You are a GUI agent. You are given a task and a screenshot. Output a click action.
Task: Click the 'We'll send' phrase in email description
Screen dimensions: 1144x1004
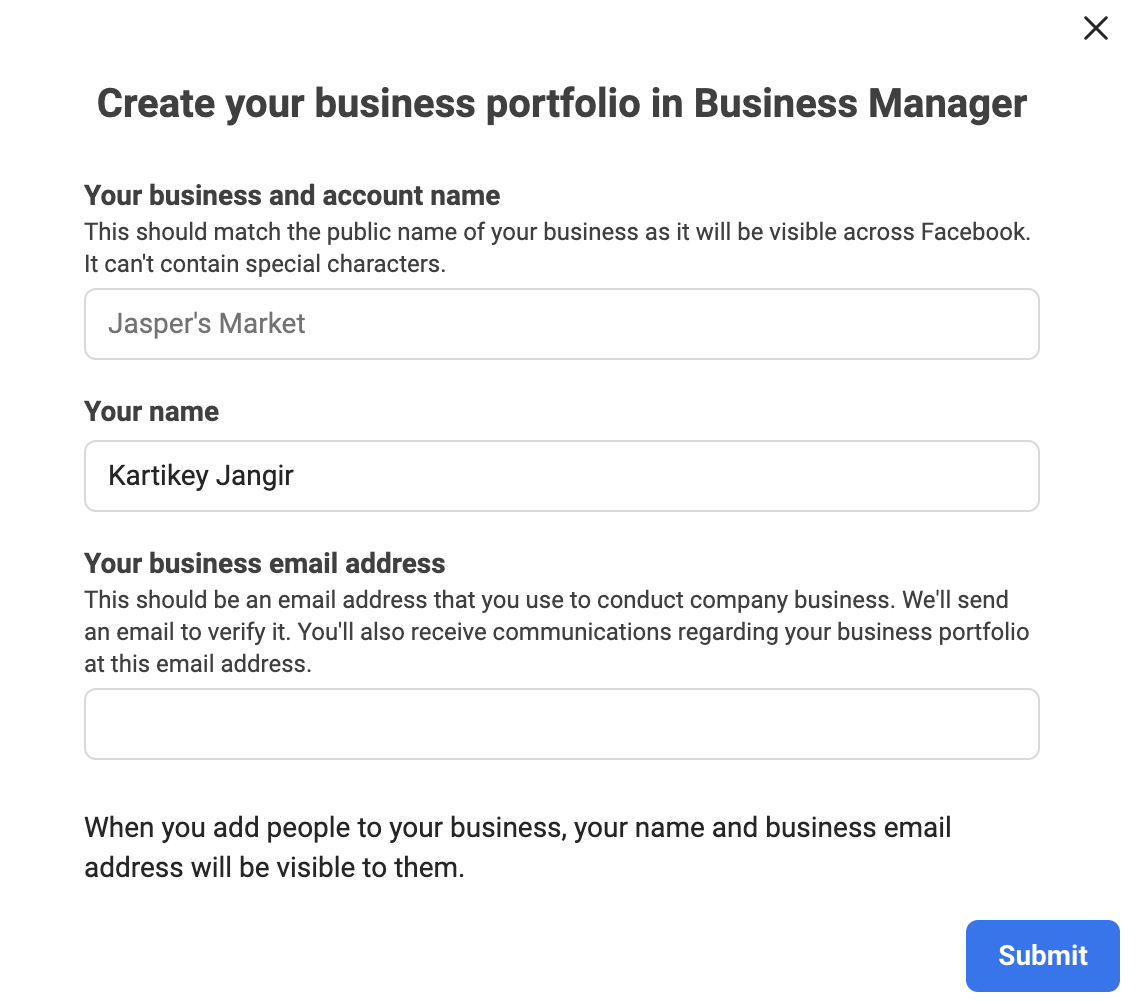(x=955, y=600)
